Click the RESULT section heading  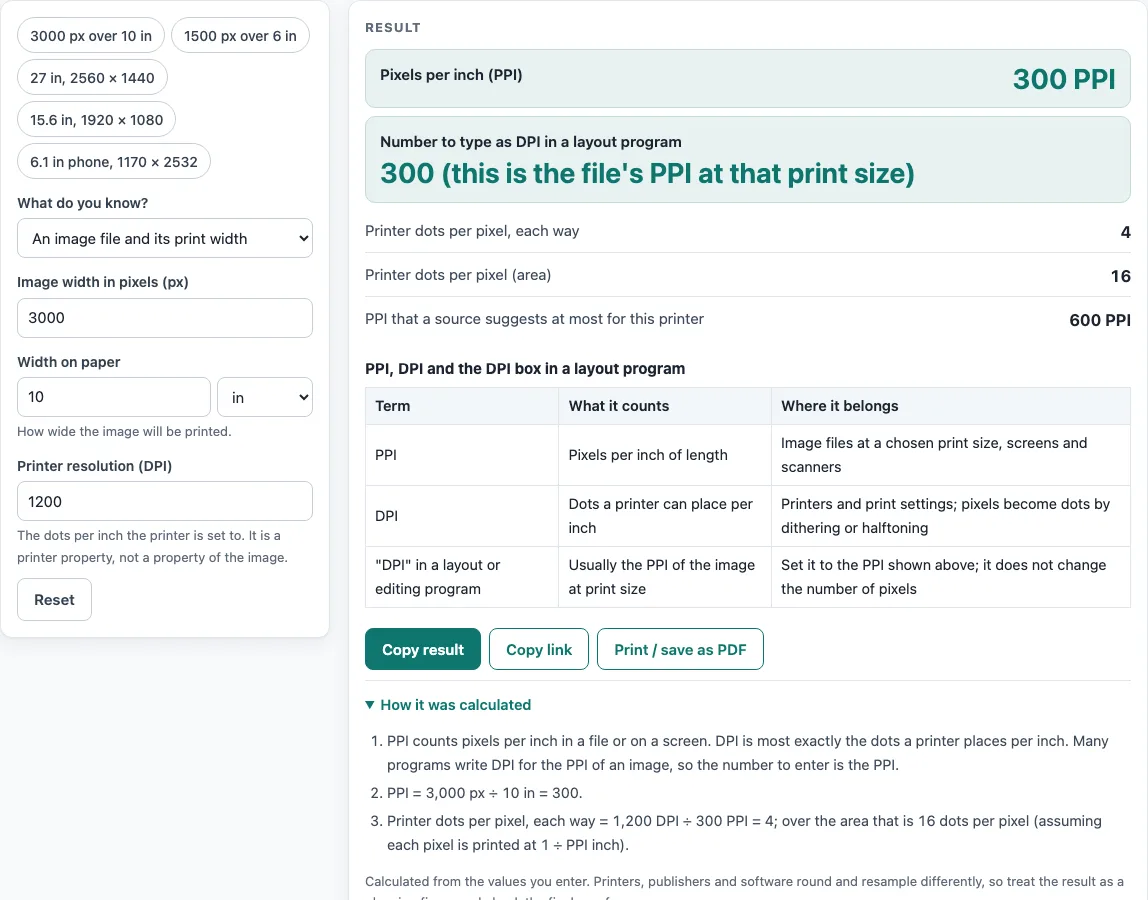pyautogui.click(x=393, y=28)
